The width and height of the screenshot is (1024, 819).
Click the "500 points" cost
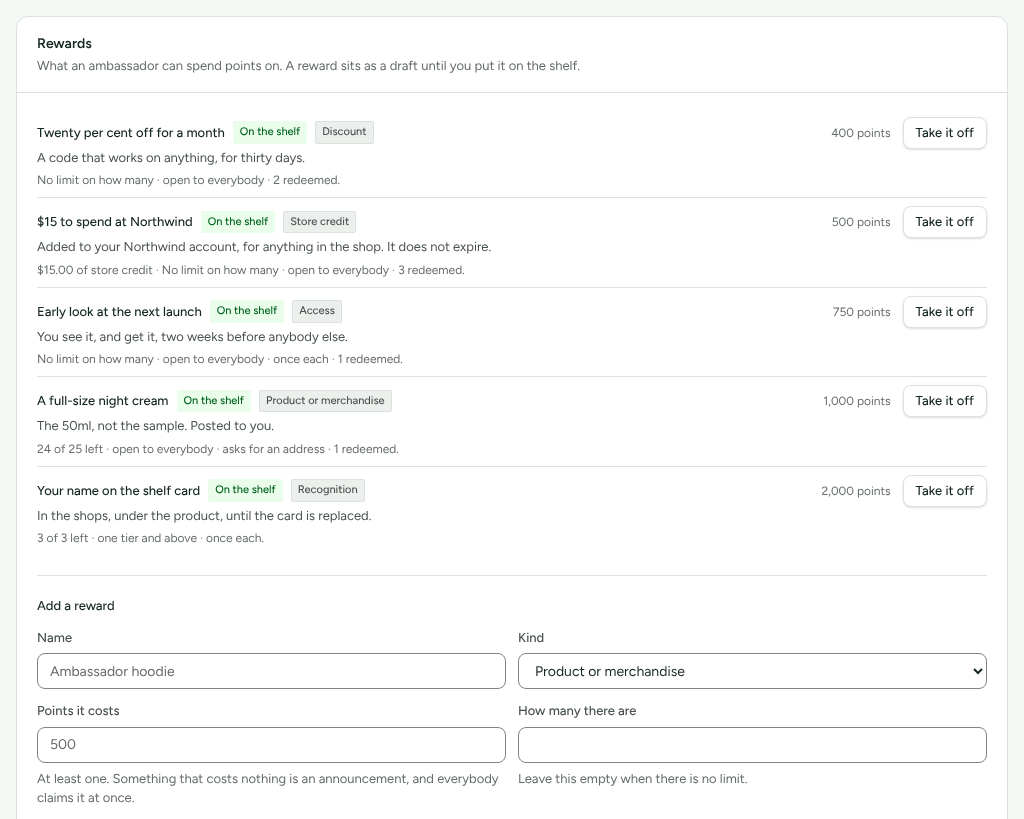(861, 222)
